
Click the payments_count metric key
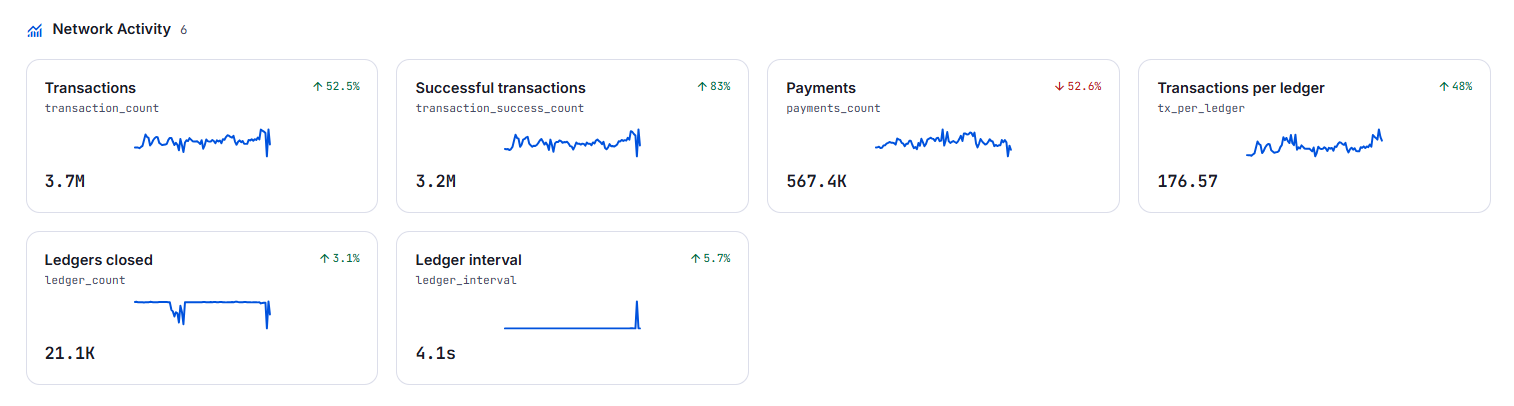pyautogui.click(x=834, y=108)
